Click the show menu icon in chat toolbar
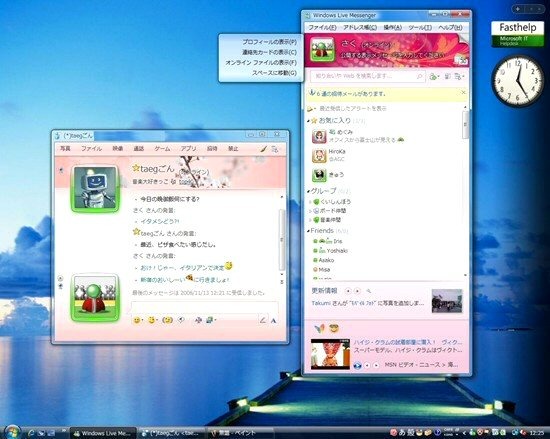 click(275, 149)
